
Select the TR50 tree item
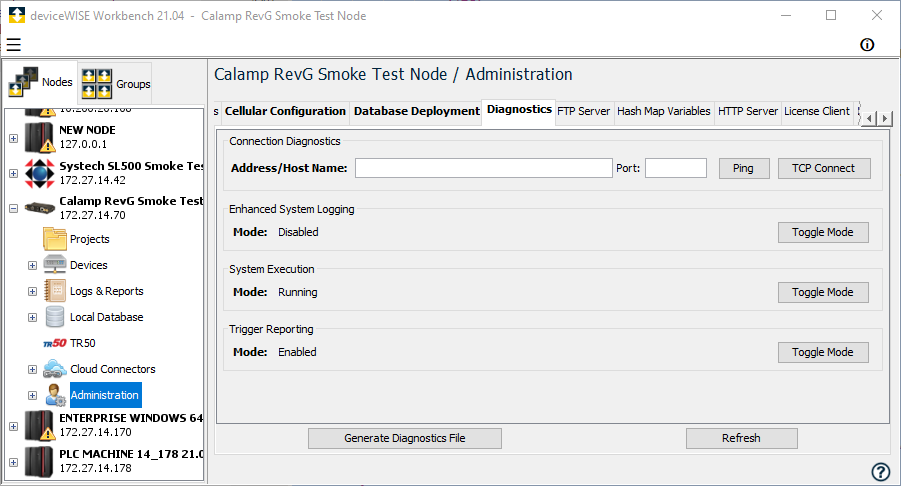tap(83, 344)
